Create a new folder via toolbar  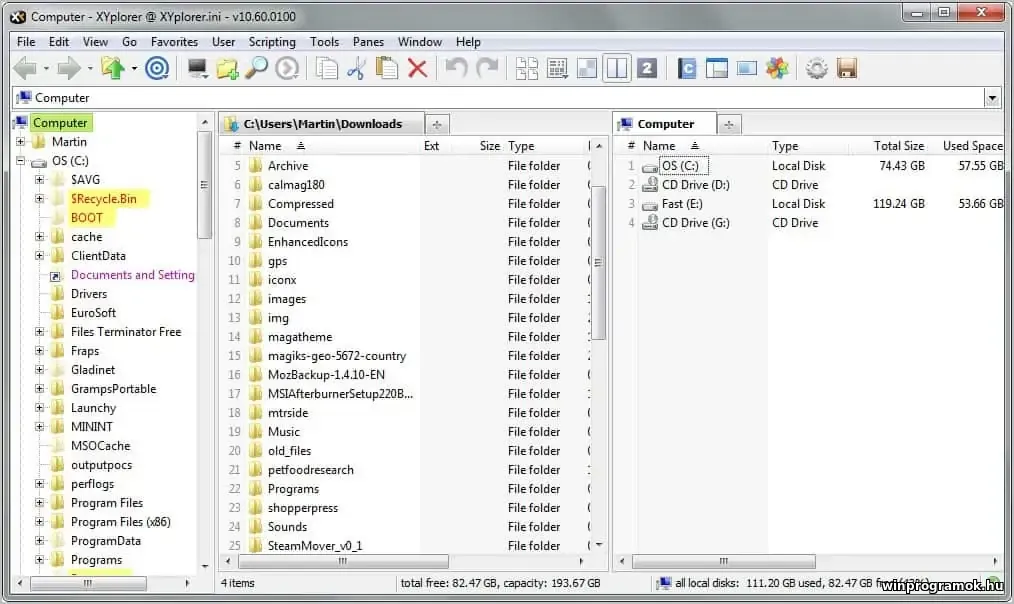click(227, 68)
